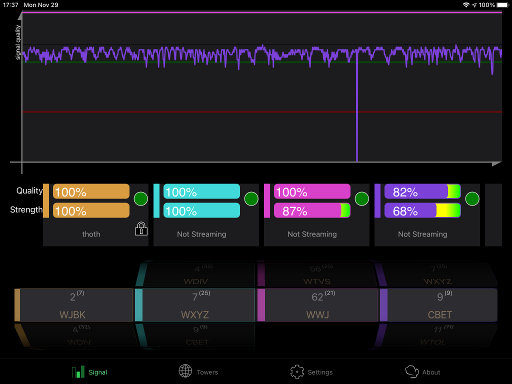
Task: Tap the green status dot on orange tuner
Action: (x=141, y=199)
